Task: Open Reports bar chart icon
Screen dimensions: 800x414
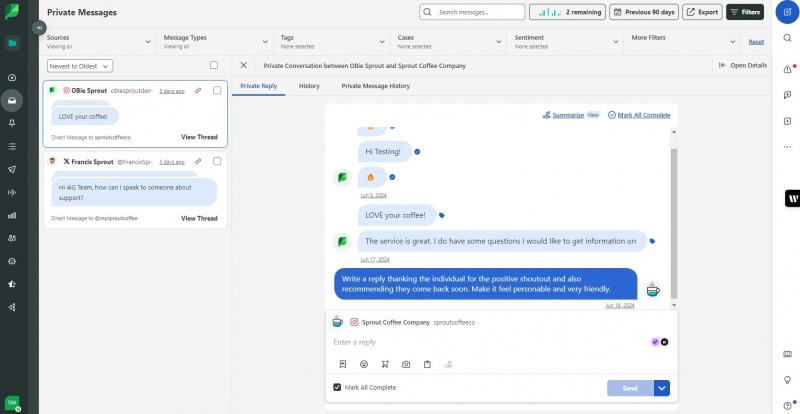Action: (x=12, y=215)
